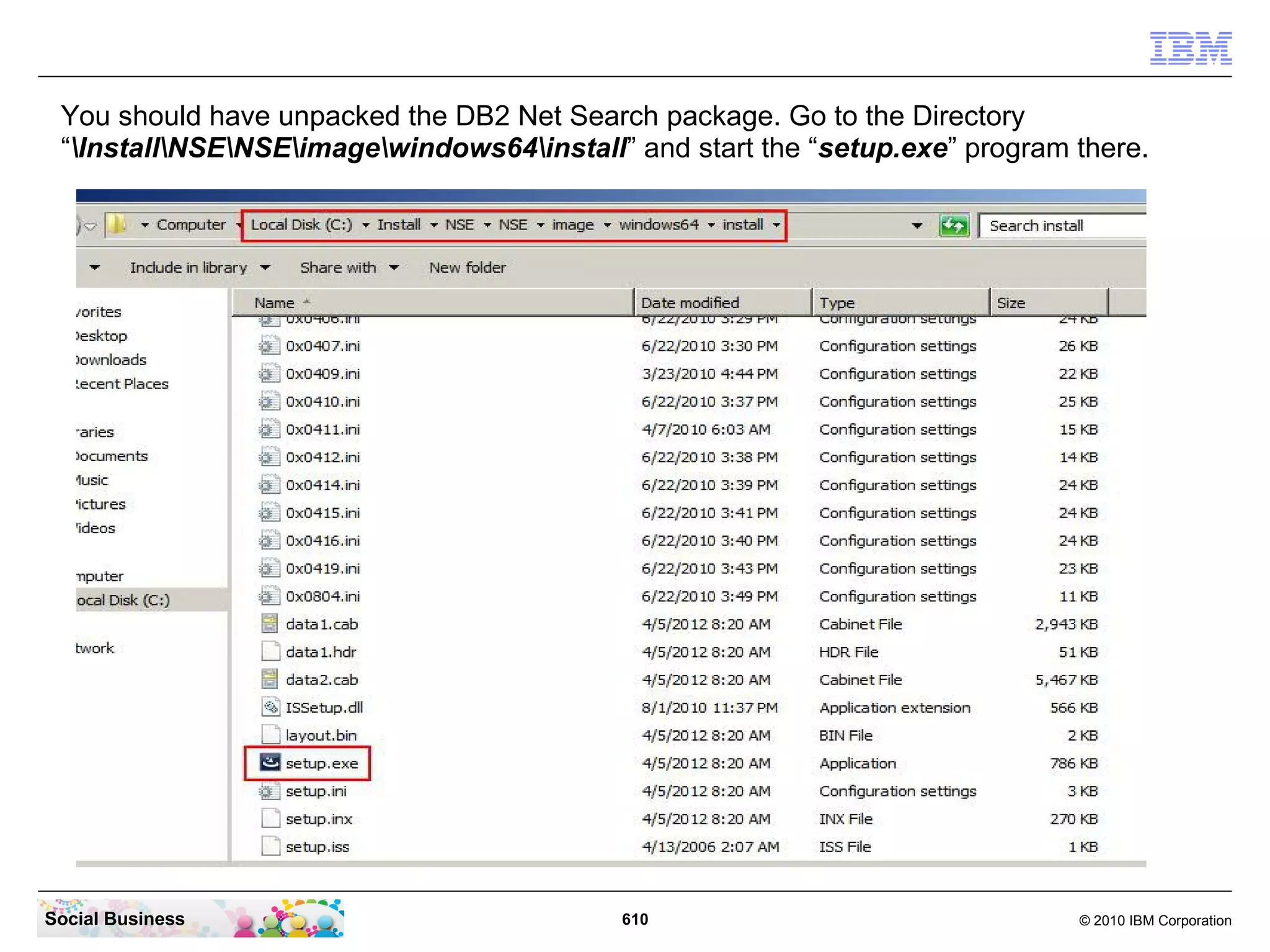Image resolution: width=1270 pixels, height=952 pixels.
Task: Click the 4/13/2006 2:07 AM date cell
Action: 711,847
